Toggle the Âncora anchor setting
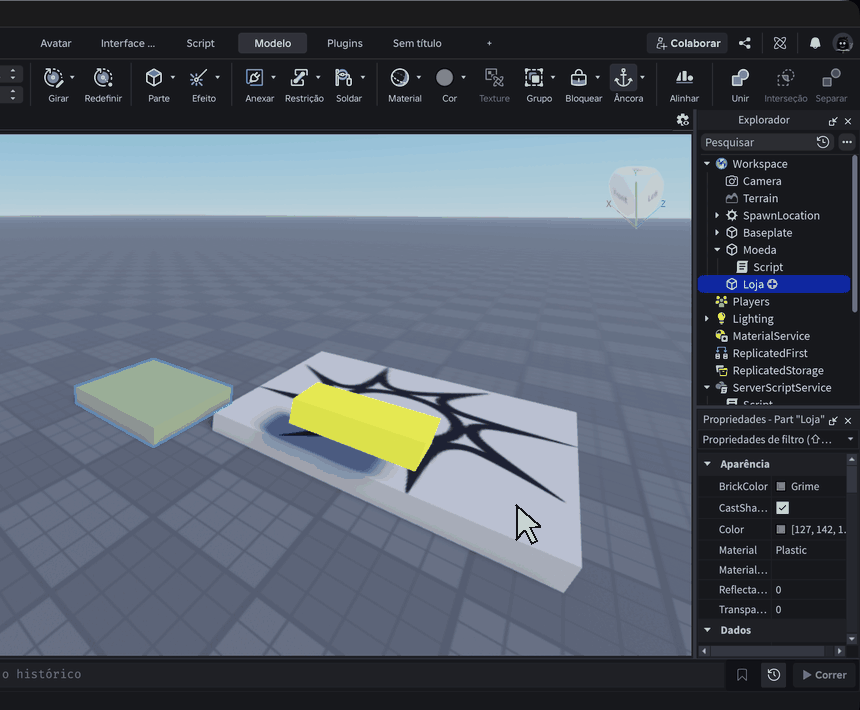860x710 pixels. click(x=624, y=78)
